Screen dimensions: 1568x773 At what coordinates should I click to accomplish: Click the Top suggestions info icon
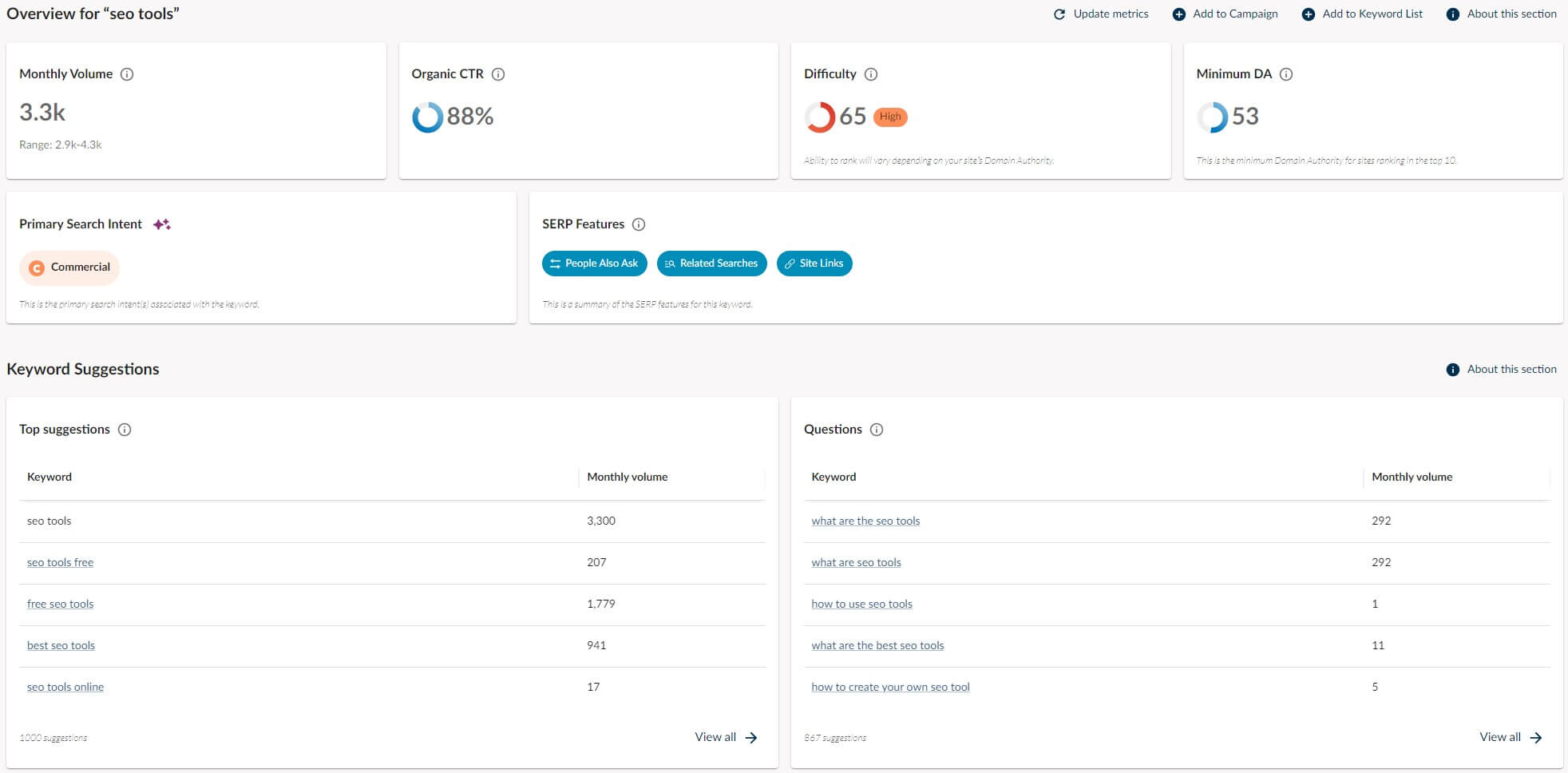point(125,430)
